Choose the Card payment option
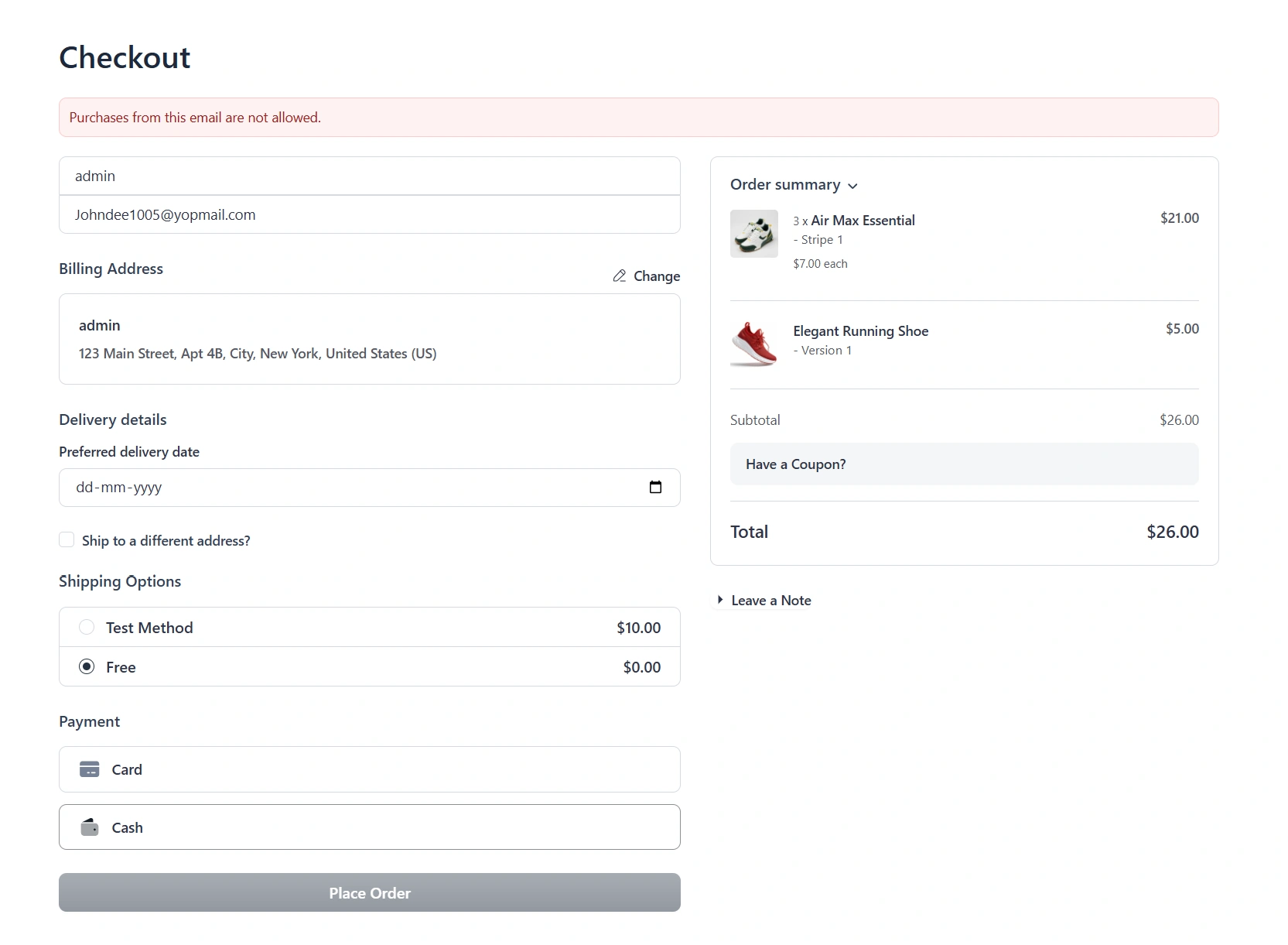 point(370,769)
